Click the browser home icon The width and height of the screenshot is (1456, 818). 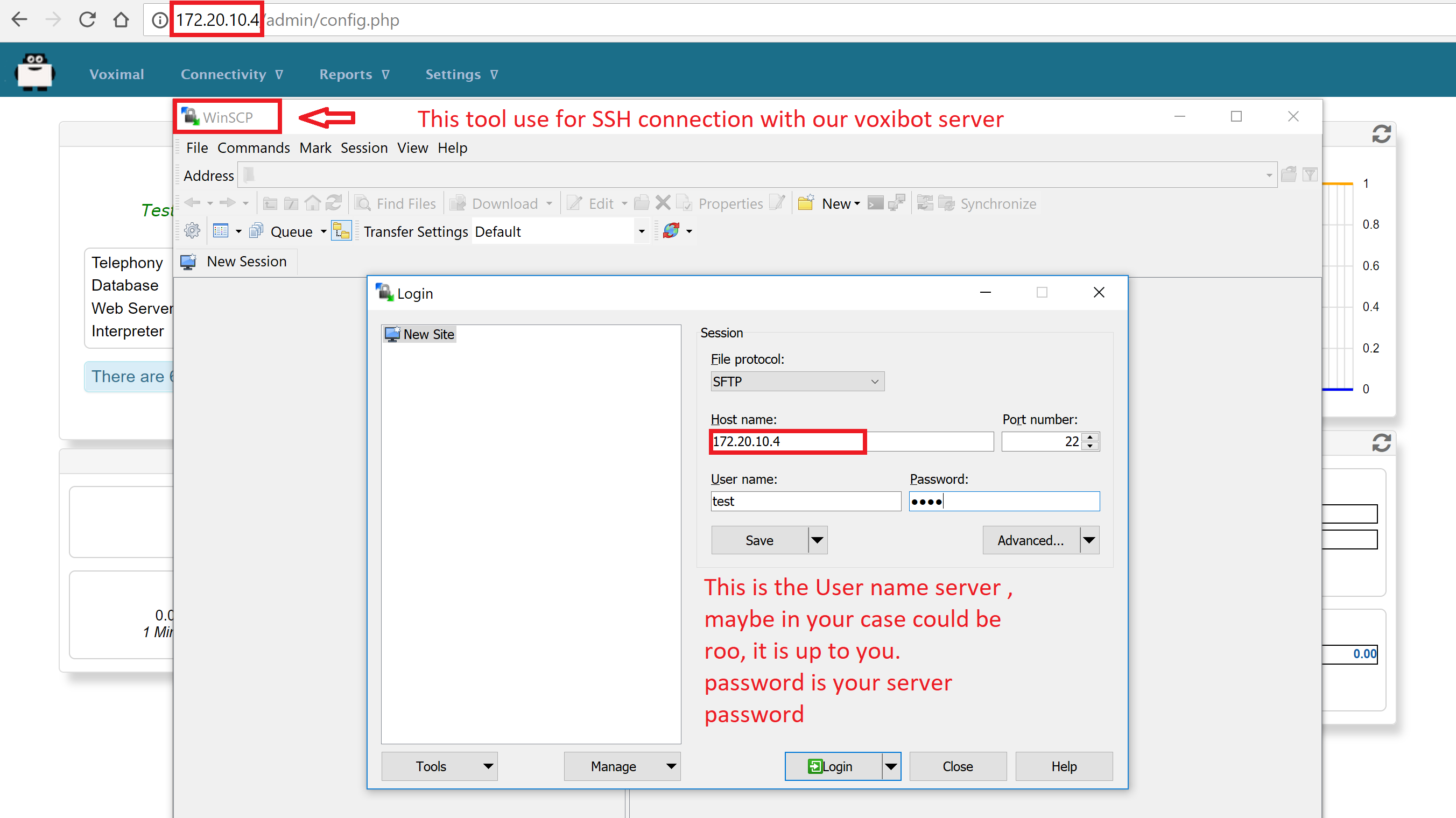tap(121, 20)
